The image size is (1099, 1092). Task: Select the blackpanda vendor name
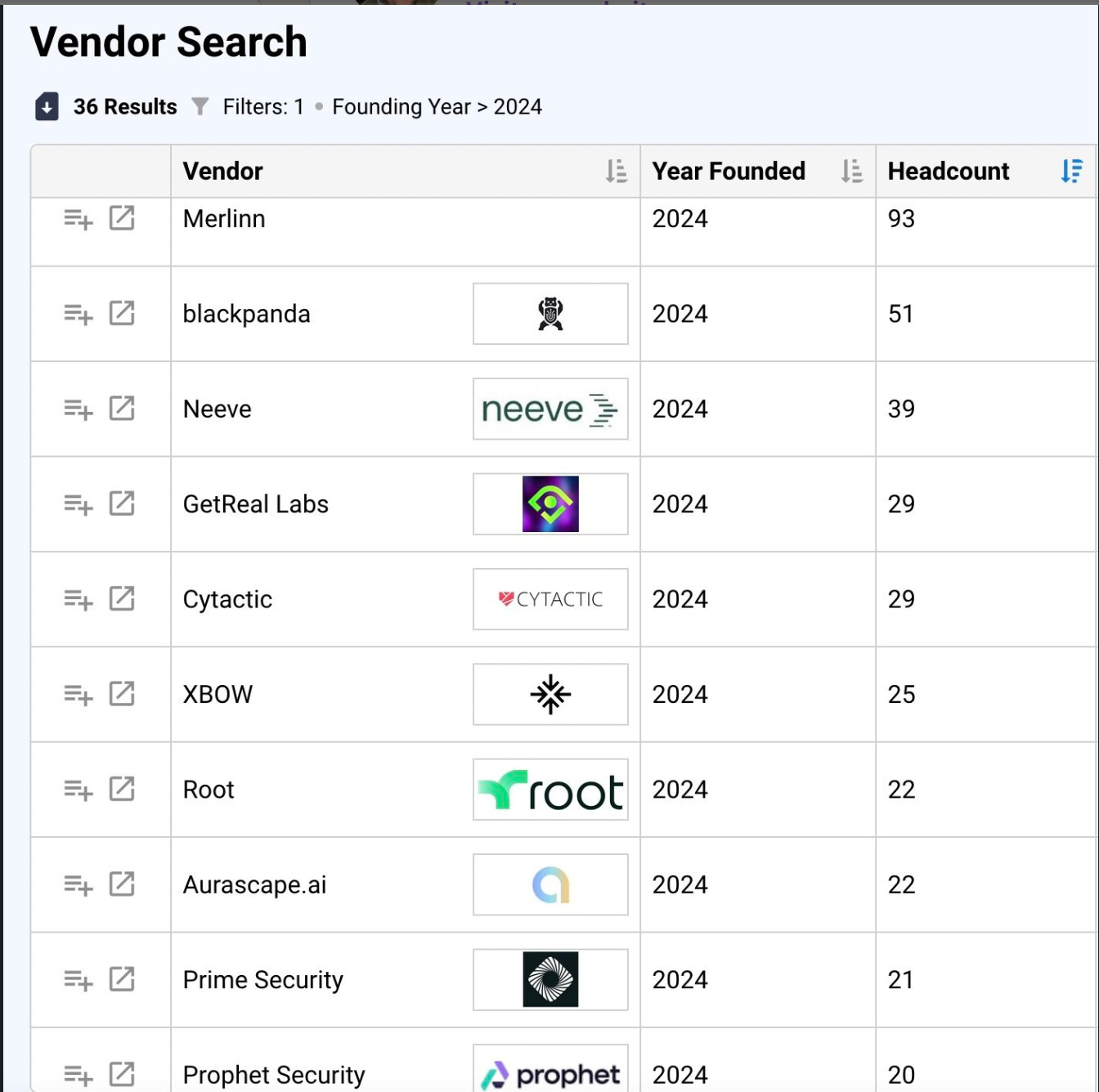tap(246, 314)
